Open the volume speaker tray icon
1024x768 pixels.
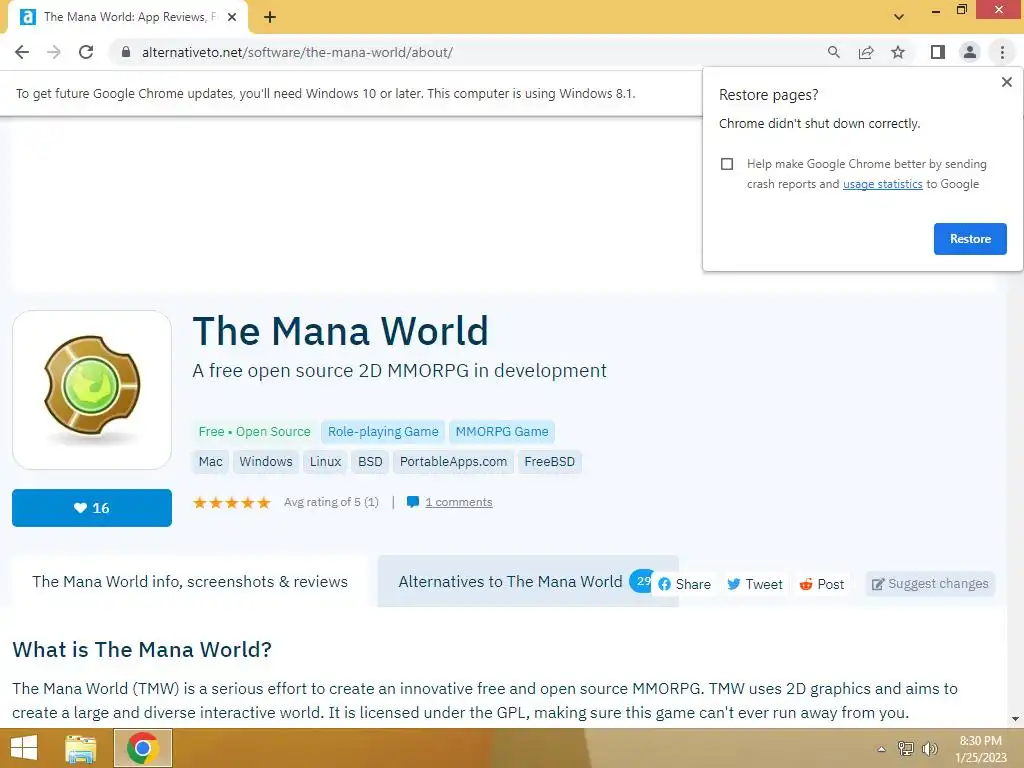point(929,748)
